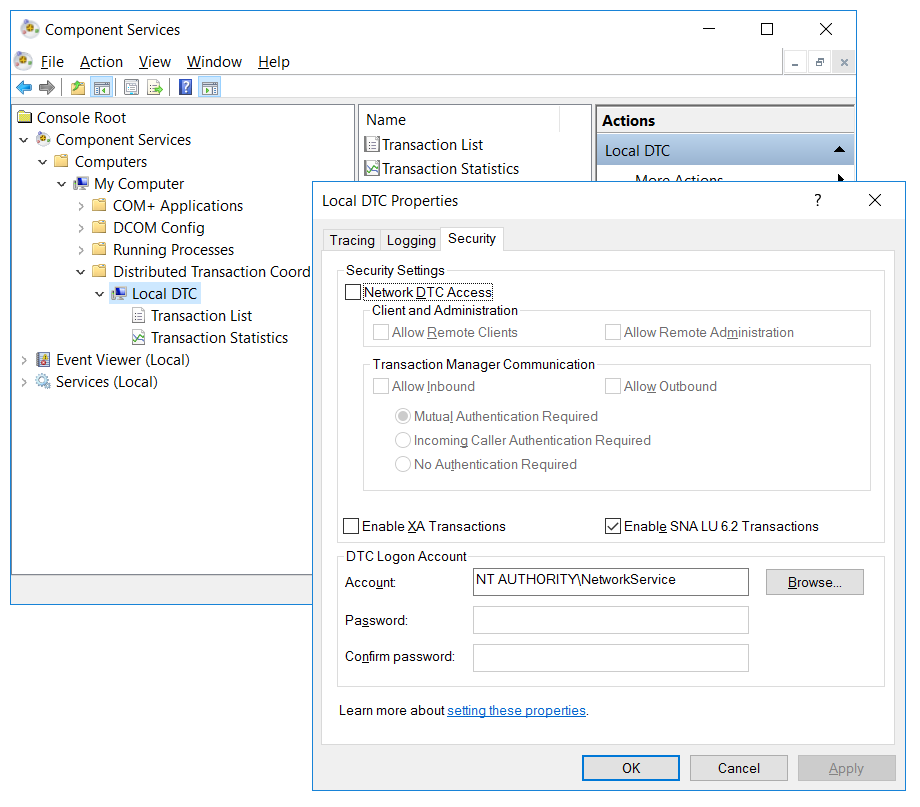Toggle Show/Hide Action Pane toolbar icon
This screenshot has width=920, height=807.
tap(209, 88)
